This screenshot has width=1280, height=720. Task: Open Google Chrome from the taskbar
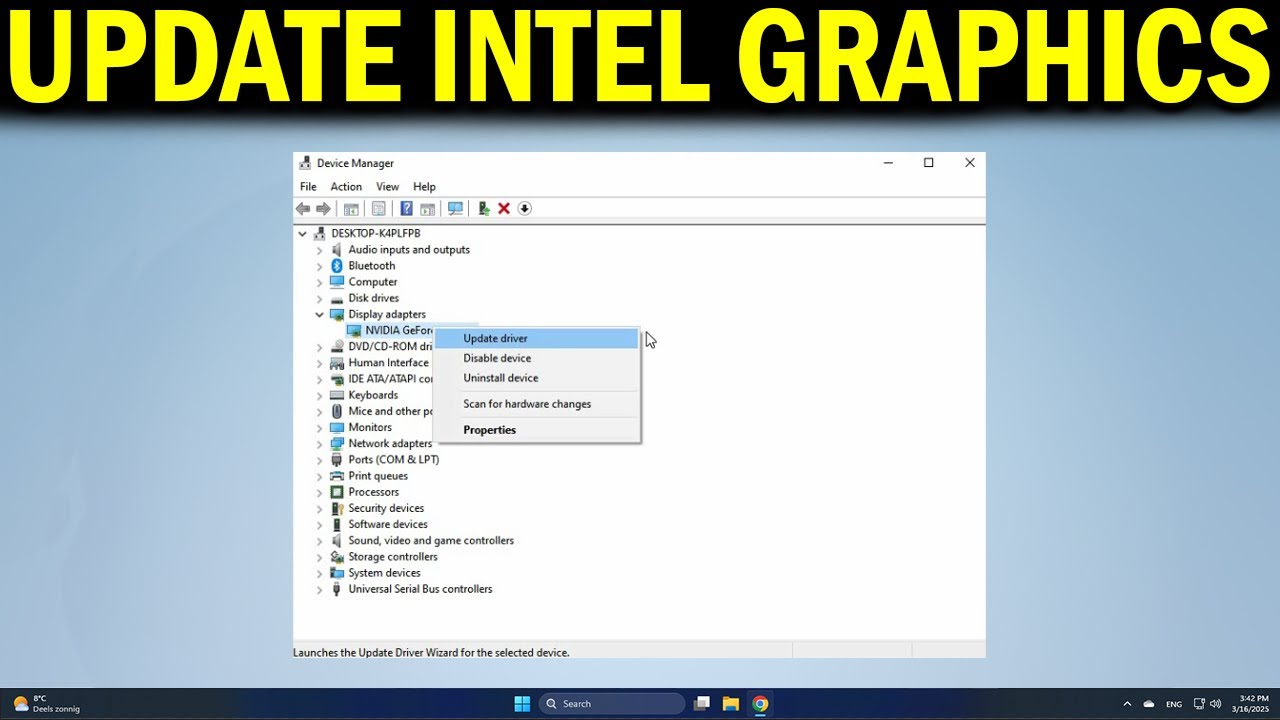click(x=760, y=704)
